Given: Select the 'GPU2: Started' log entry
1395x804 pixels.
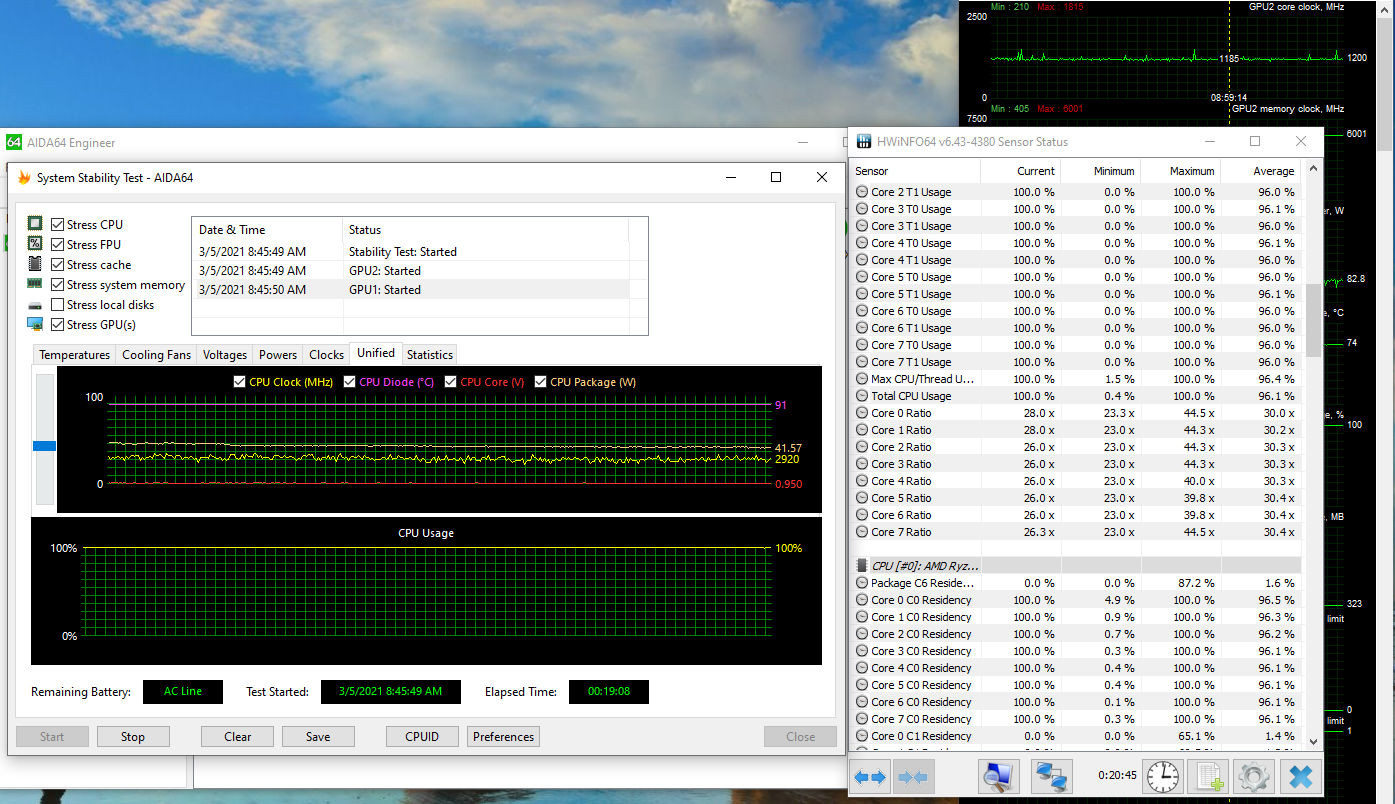Looking at the screenshot, I should click(x=410, y=271).
